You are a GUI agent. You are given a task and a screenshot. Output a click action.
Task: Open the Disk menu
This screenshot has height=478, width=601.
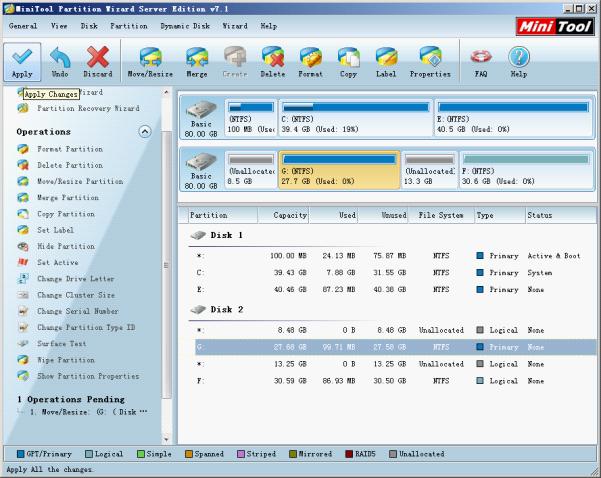(x=89, y=26)
